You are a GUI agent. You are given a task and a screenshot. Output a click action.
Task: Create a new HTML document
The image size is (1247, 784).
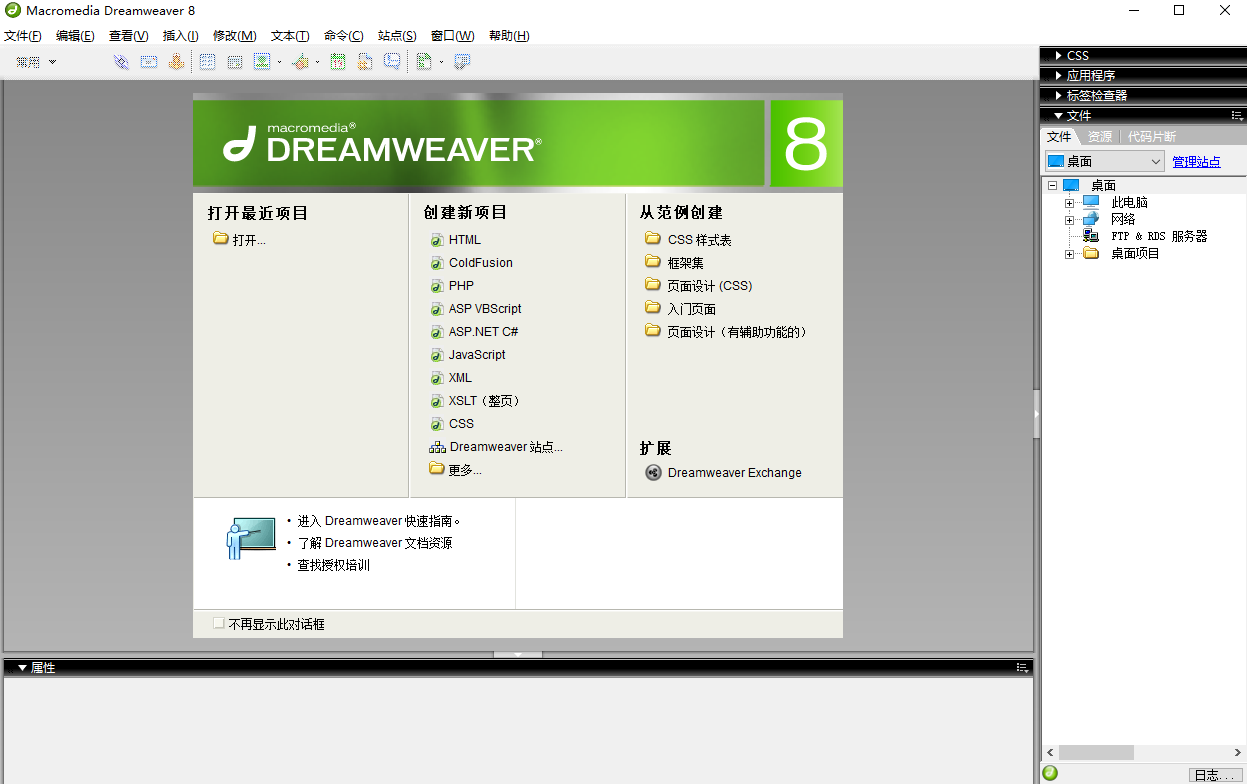462,239
